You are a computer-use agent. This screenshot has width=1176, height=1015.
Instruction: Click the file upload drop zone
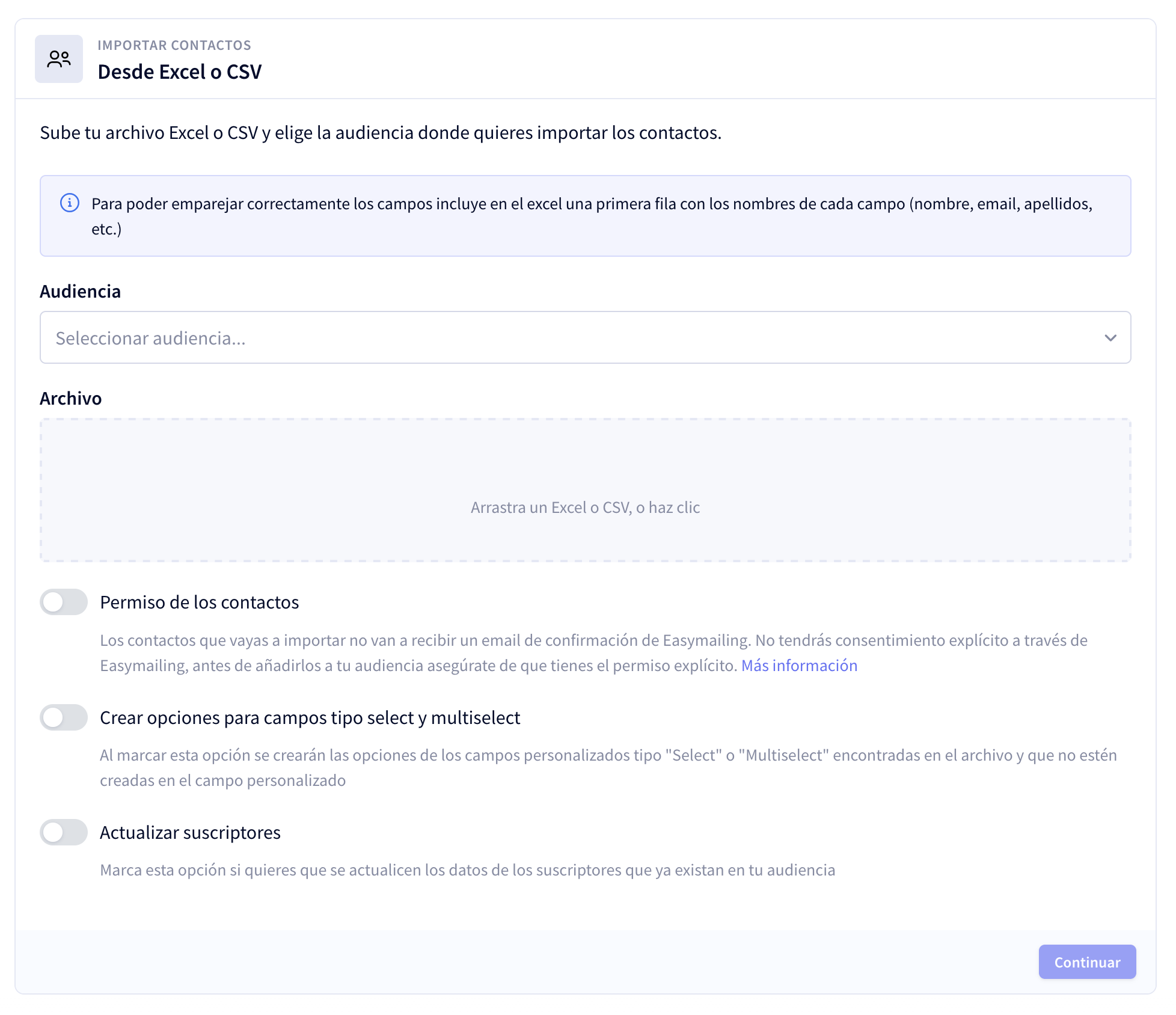click(x=586, y=490)
